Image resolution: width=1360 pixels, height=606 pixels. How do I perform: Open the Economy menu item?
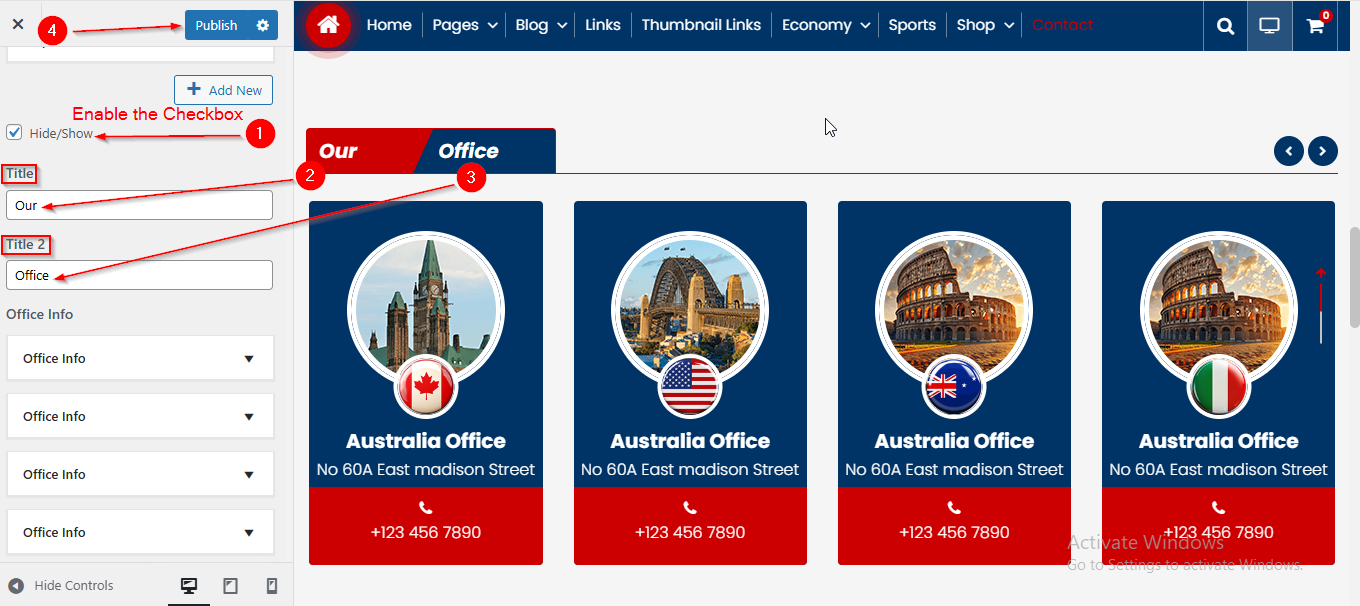[825, 25]
